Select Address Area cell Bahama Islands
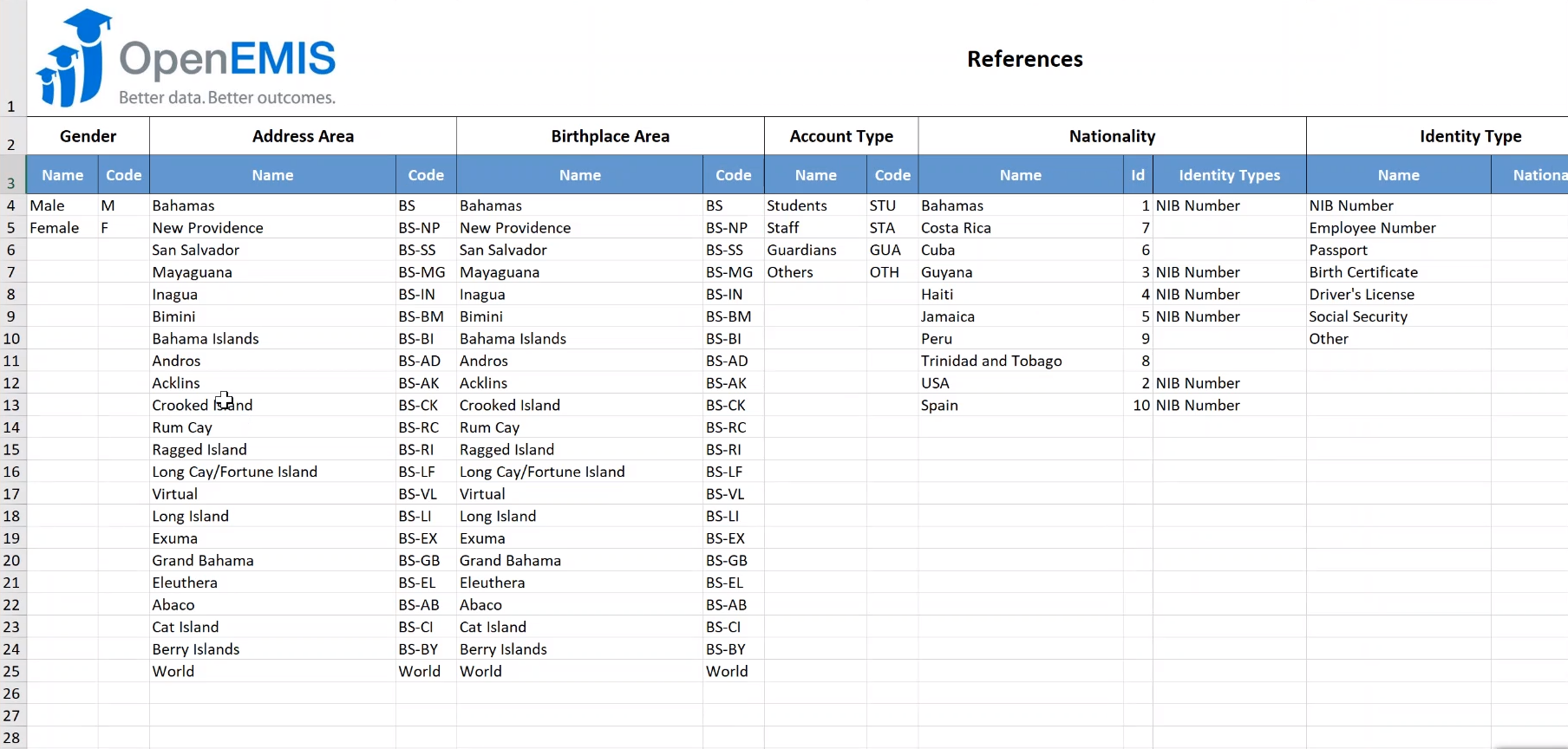The width and height of the screenshot is (1568, 749). click(272, 339)
